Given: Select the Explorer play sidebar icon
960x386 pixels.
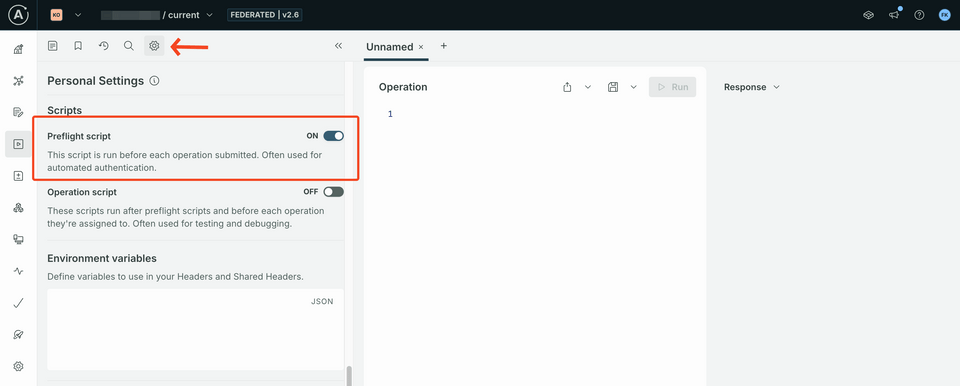Looking at the screenshot, I should 18,144.
